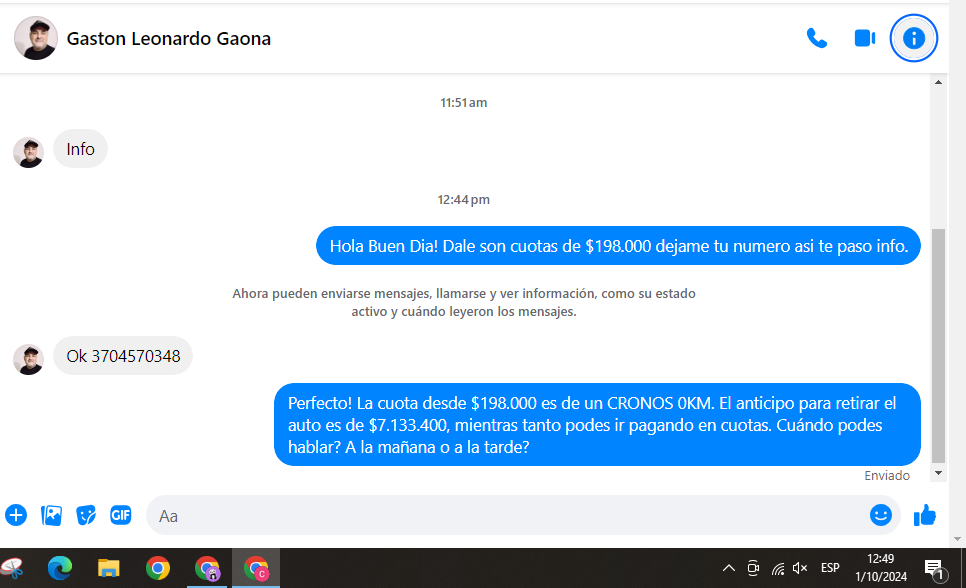Attach a photo or file to the message

(51, 515)
